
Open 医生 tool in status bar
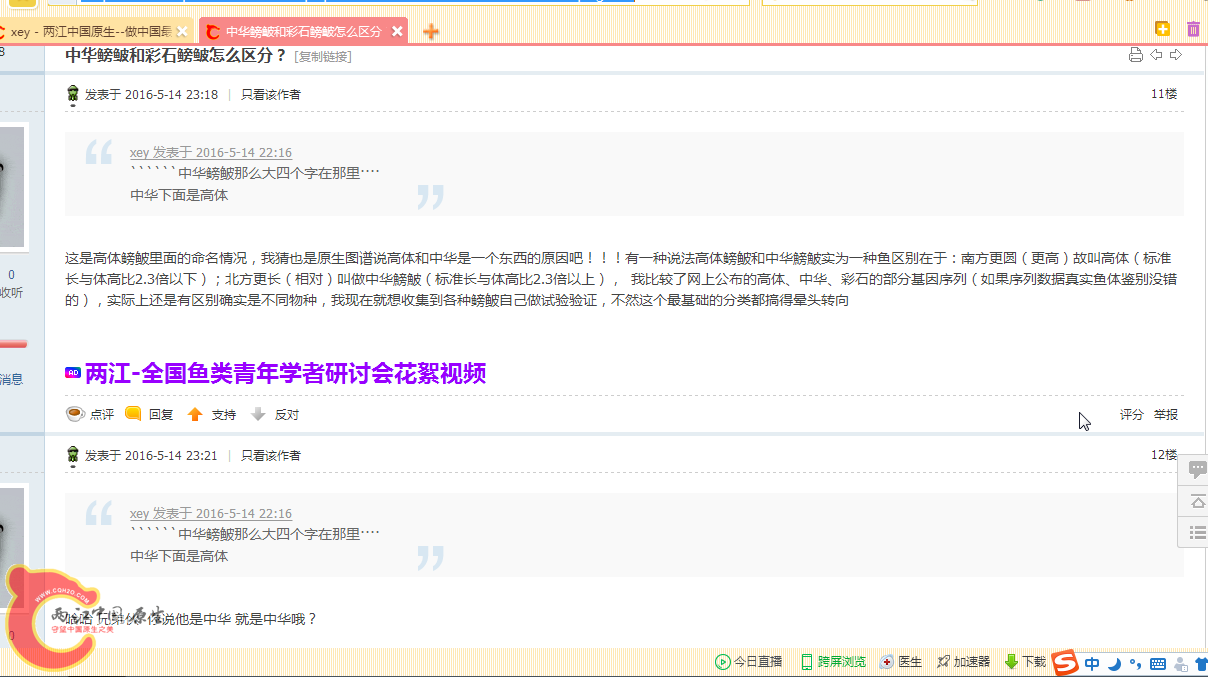pos(900,662)
